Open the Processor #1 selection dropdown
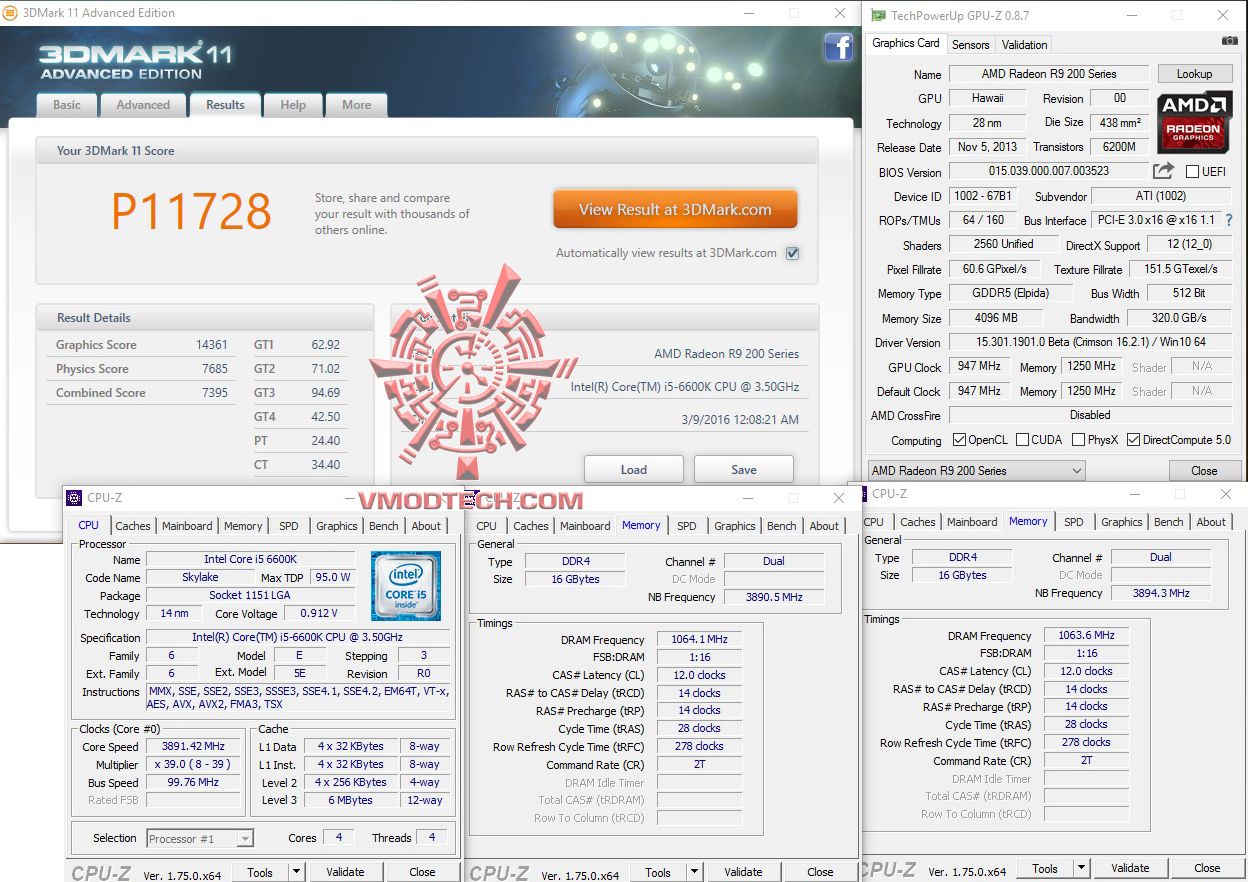Viewport: 1248px width, 882px height. pyautogui.click(x=200, y=838)
